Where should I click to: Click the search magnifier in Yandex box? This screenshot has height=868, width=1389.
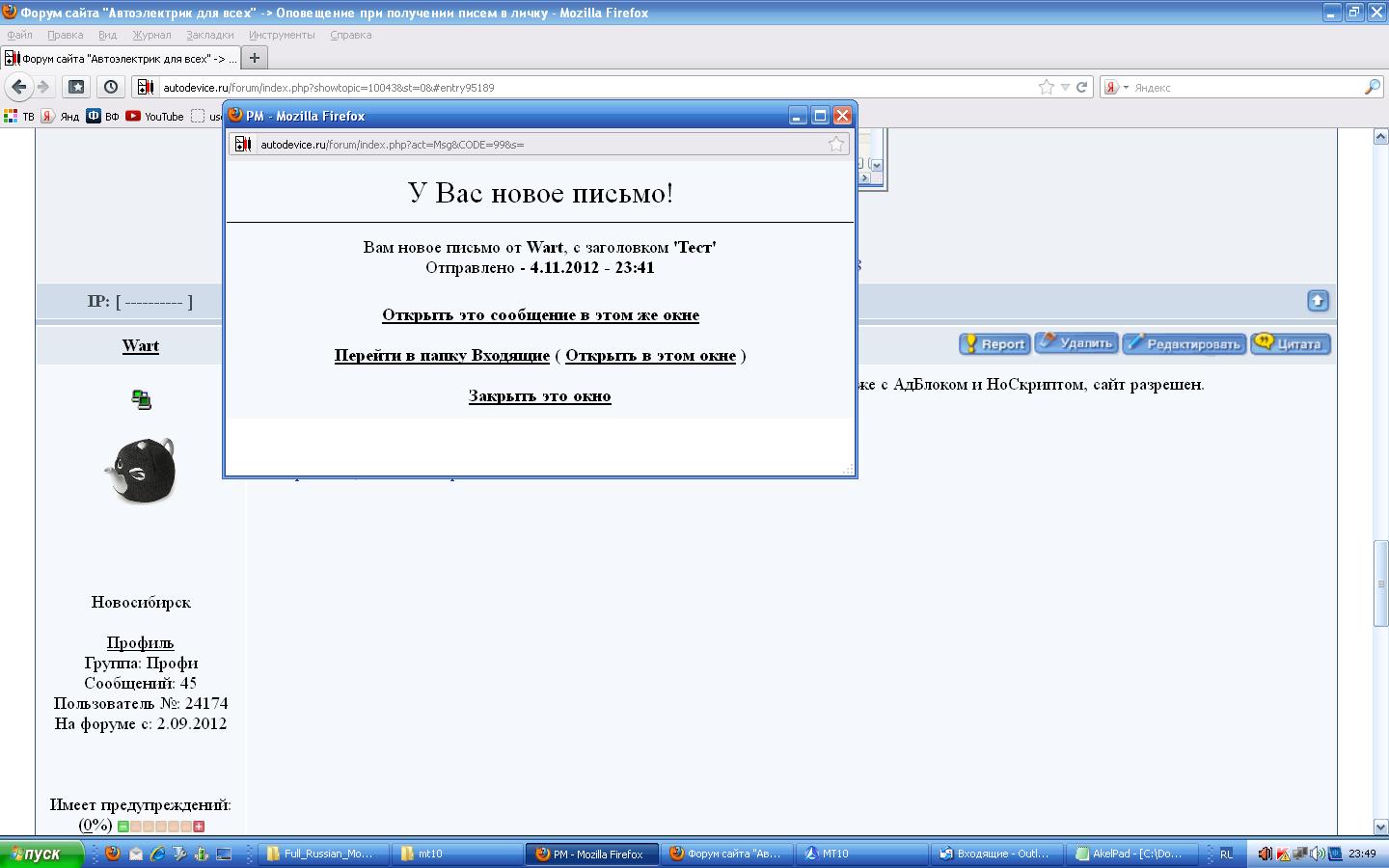pyautogui.click(x=1373, y=87)
